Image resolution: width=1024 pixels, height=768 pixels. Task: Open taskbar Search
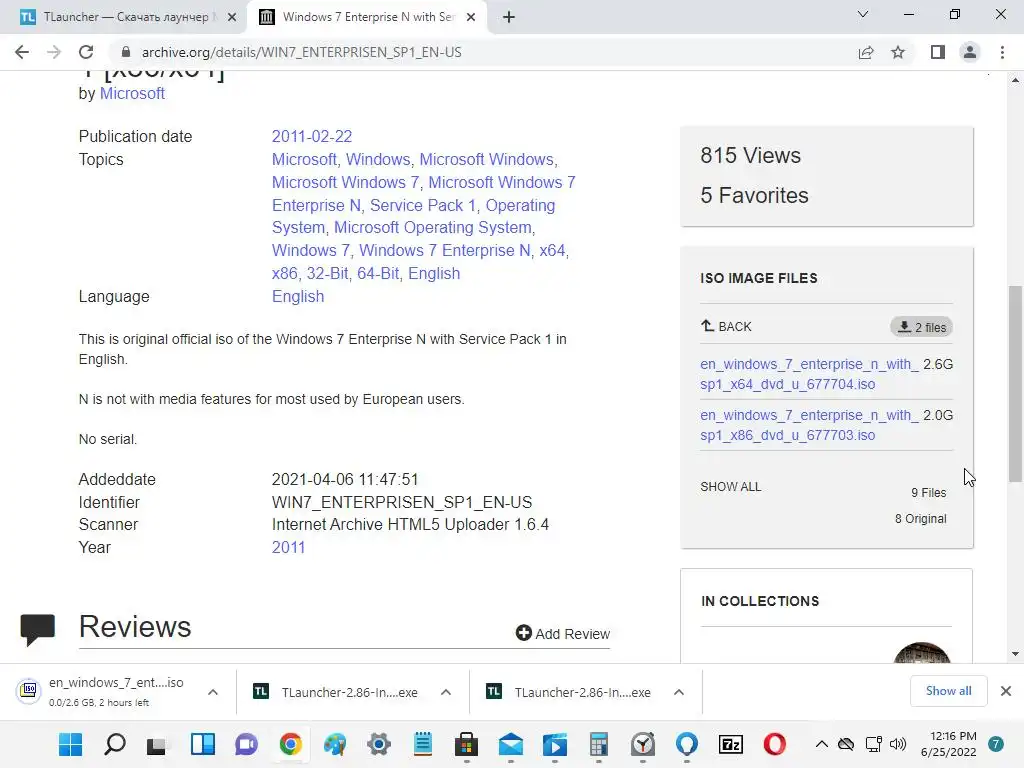115,744
